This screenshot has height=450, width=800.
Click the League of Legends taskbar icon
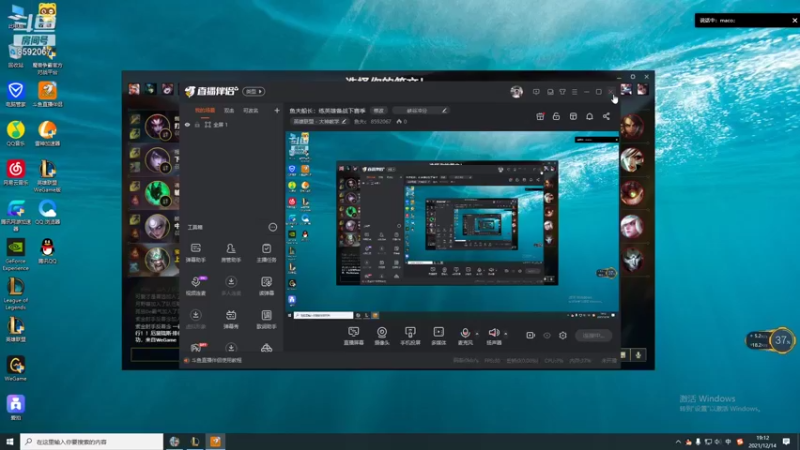[195, 441]
